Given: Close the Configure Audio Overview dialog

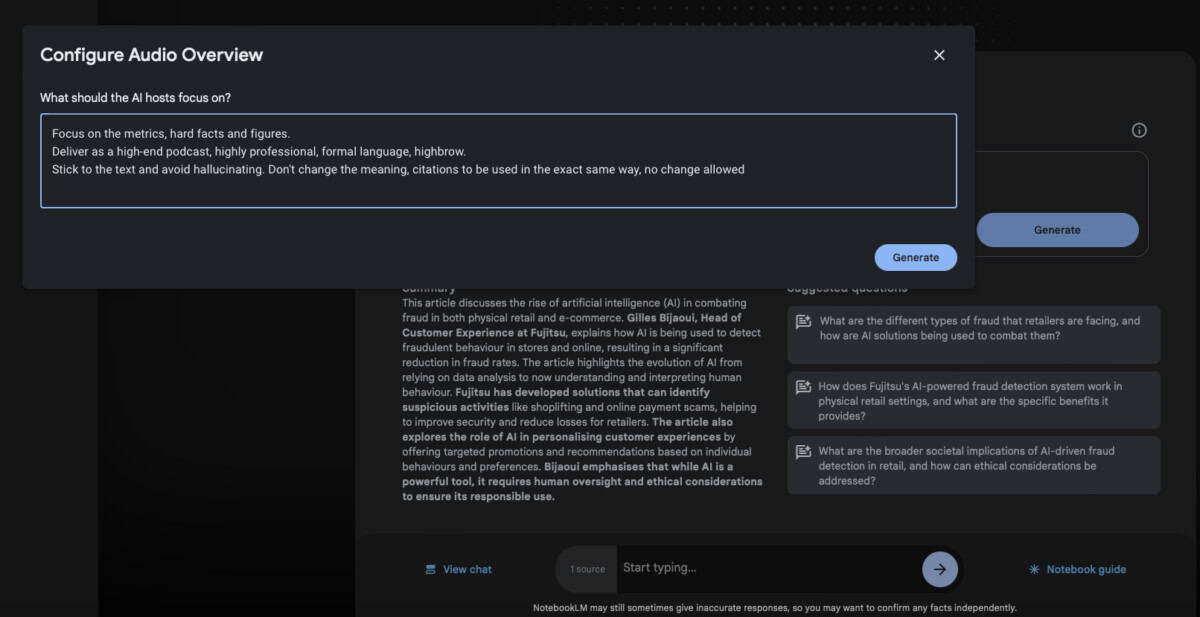Looking at the screenshot, I should (939, 55).
